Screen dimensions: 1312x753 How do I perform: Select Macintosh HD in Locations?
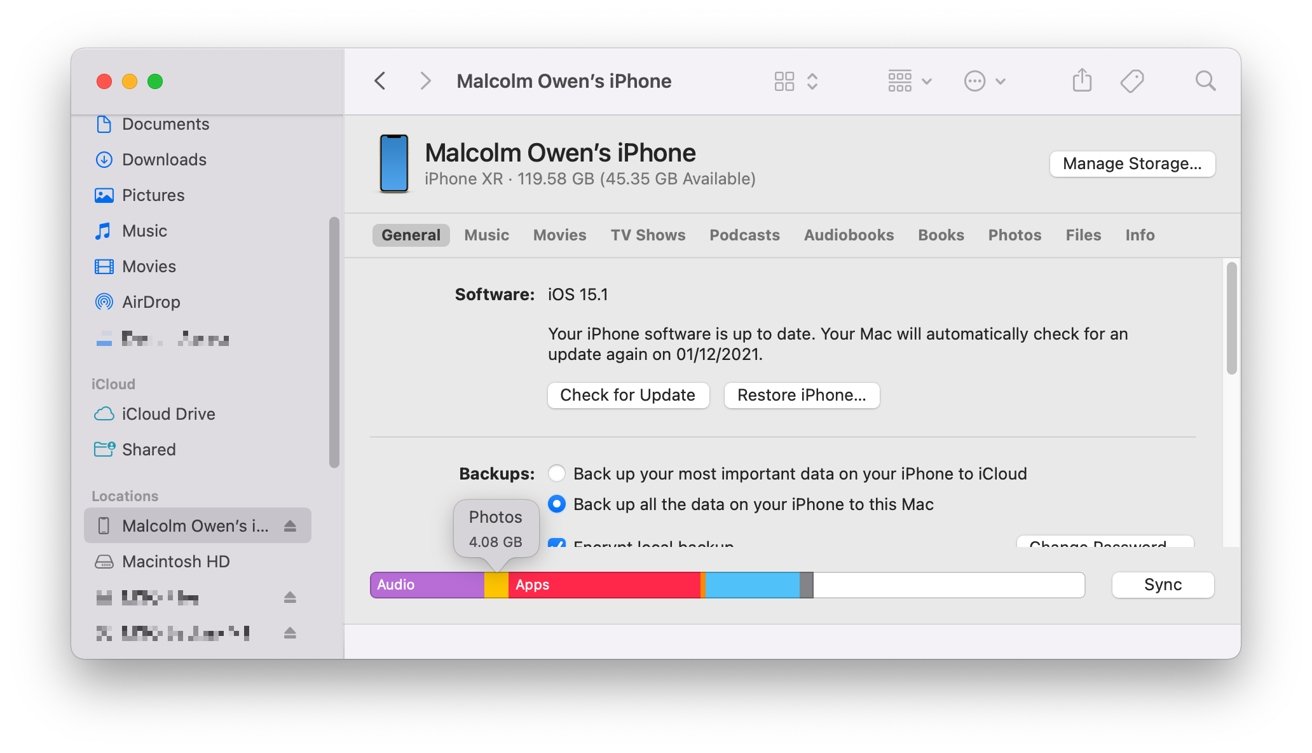175,562
